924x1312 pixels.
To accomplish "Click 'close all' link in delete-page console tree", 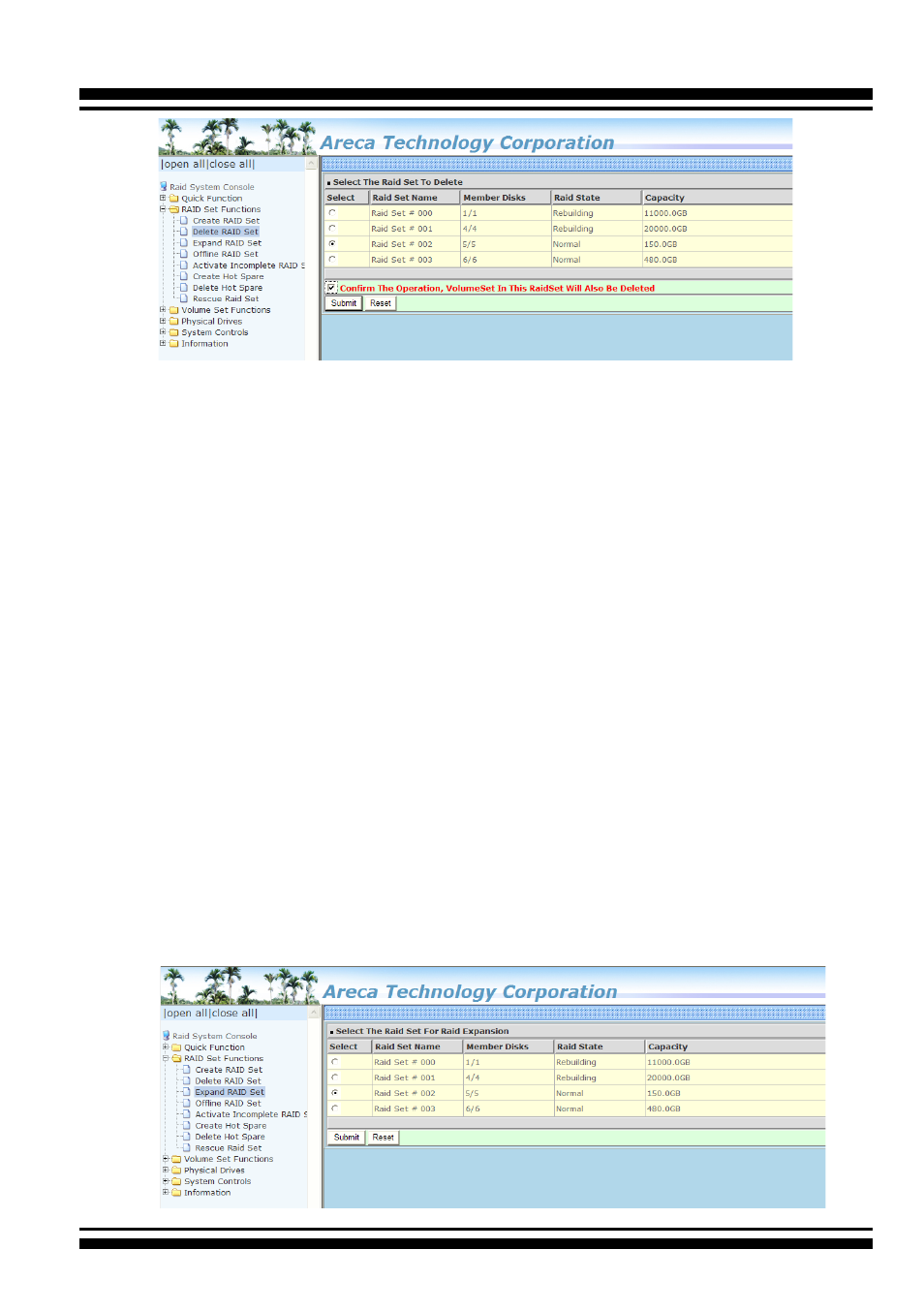I will click(231, 165).
